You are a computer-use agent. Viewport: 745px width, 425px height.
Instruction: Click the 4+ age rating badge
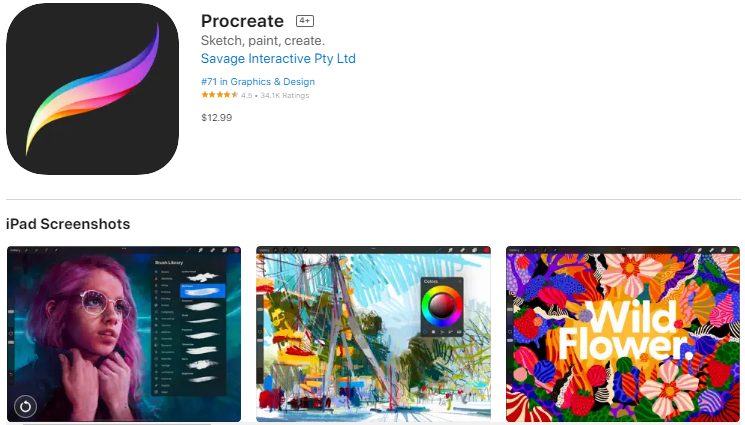(x=305, y=21)
